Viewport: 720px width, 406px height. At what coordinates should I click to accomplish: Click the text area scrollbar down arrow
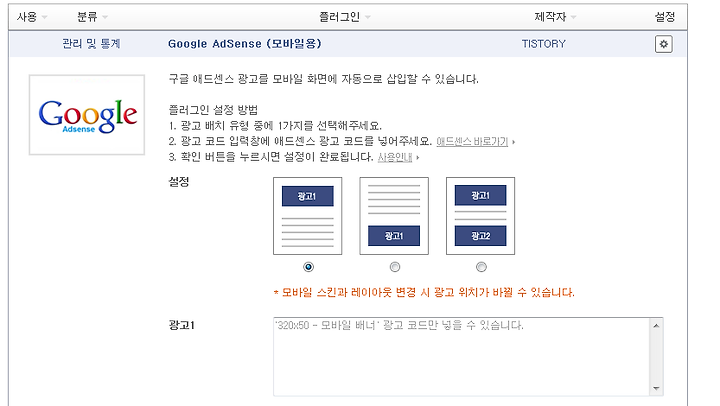(x=656, y=388)
